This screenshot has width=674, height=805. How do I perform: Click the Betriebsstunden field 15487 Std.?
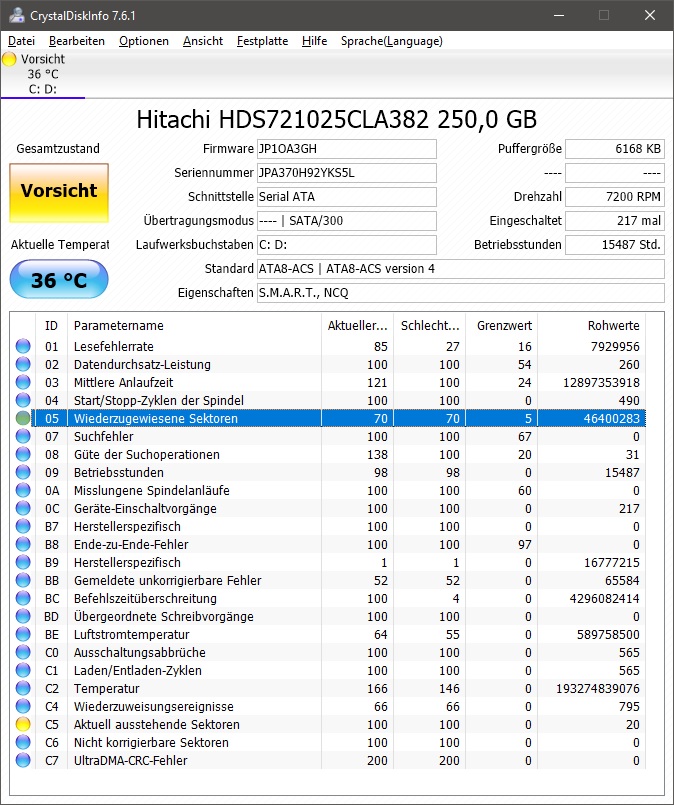click(x=615, y=245)
